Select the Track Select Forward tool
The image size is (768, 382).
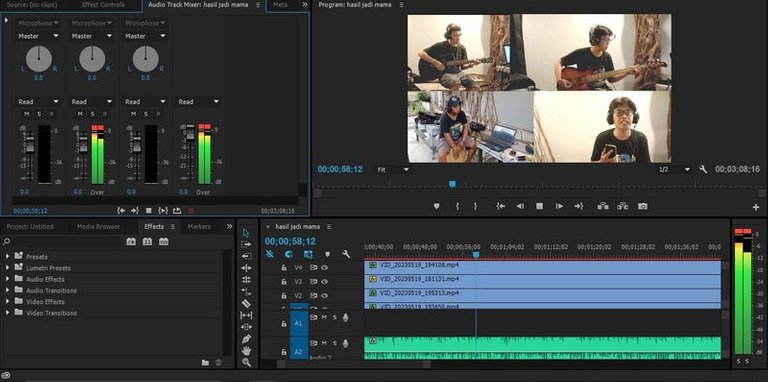tap(246, 244)
